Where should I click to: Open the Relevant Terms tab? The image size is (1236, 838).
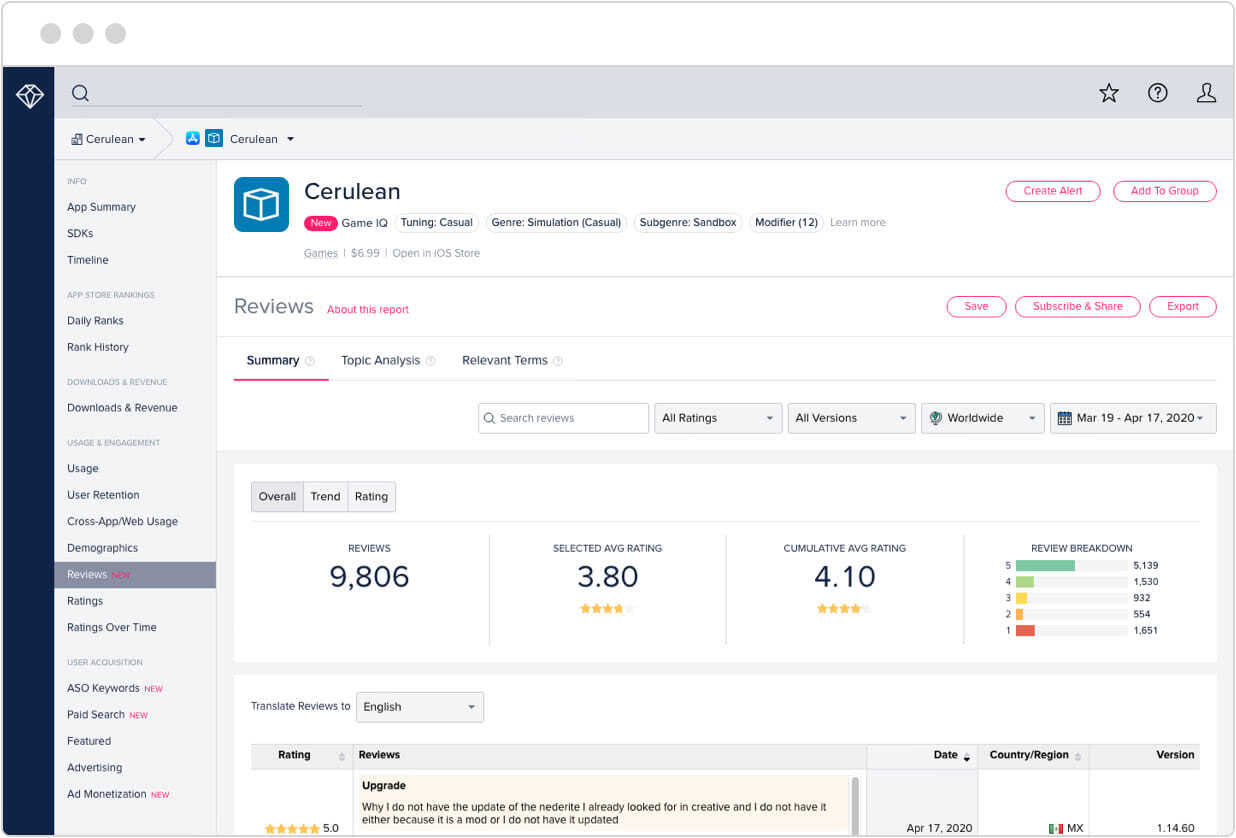point(504,361)
